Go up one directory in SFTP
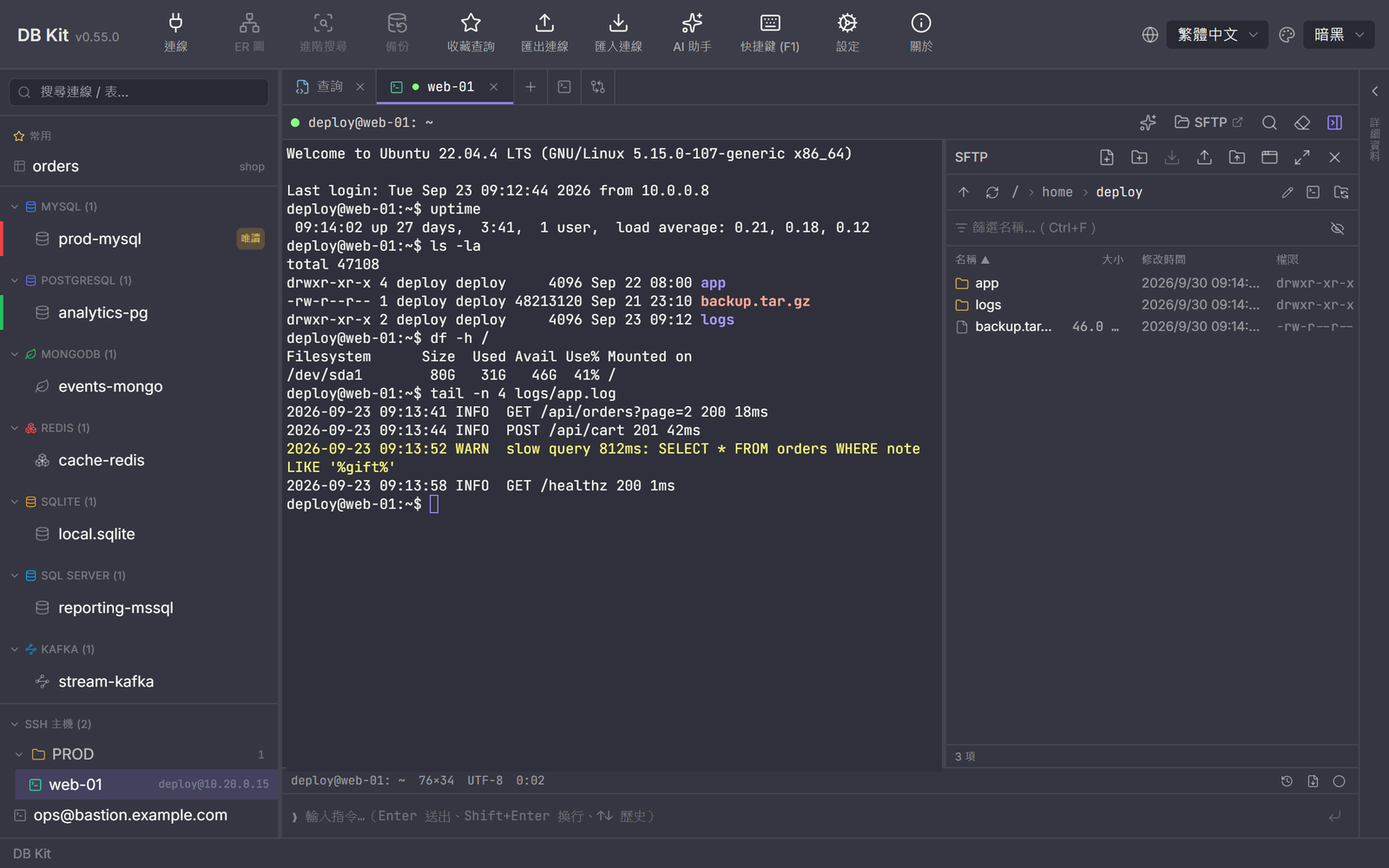The height and width of the screenshot is (868, 1389). (x=964, y=192)
